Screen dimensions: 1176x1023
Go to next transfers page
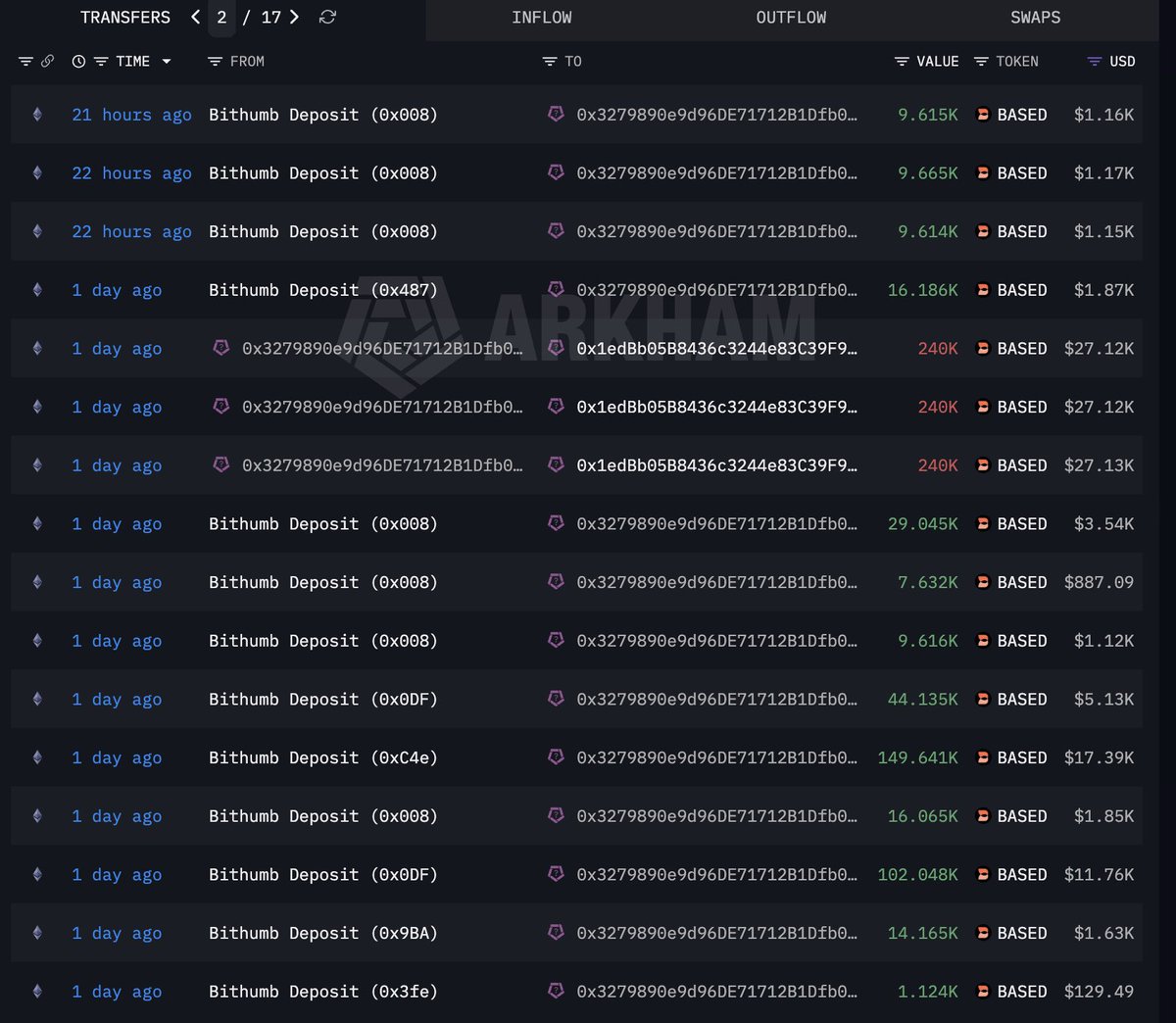(x=294, y=17)
